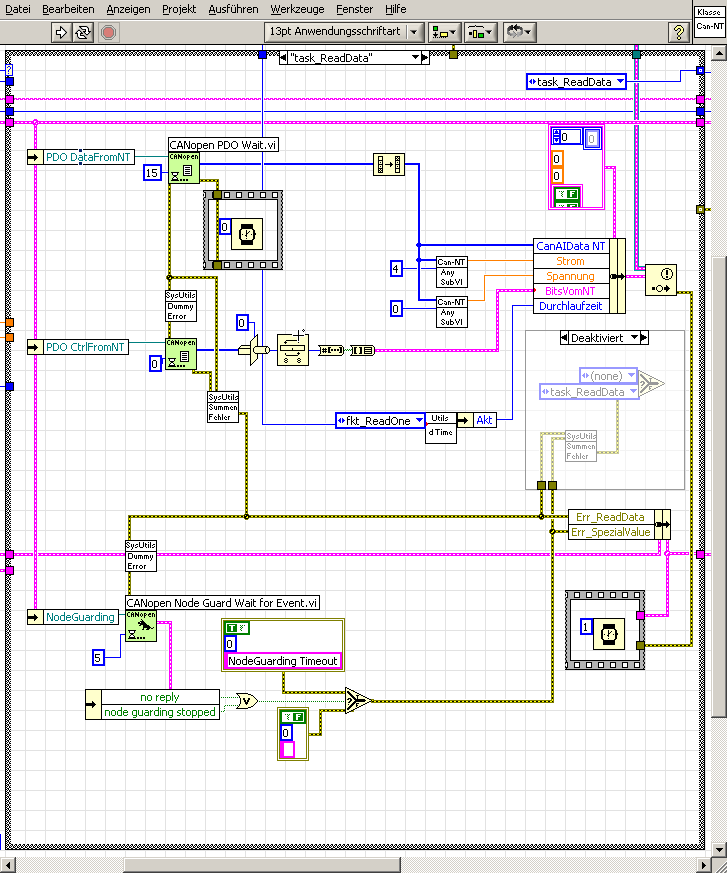The height and width of the screenshot is (873, 727).
Task: Select the SysUtils Dummy Error VI near PDO CtrlFromNT
Action: (181, 306)
